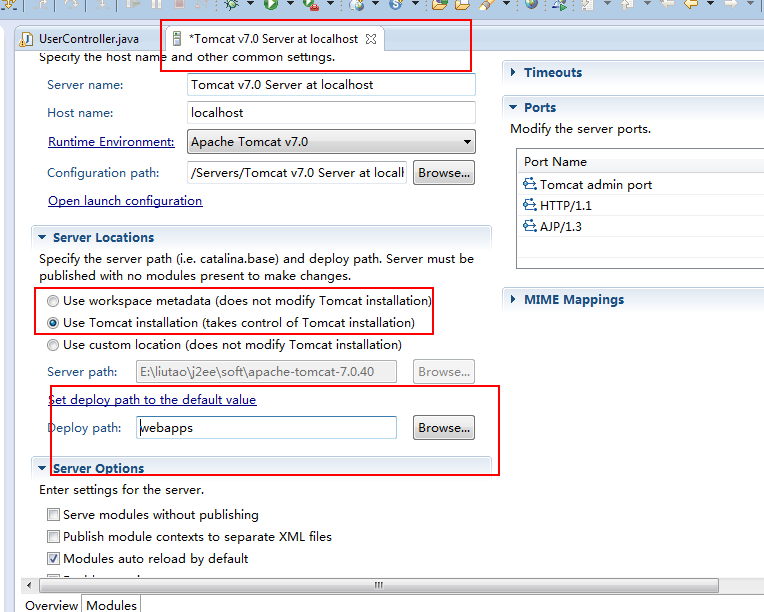Click the Port Name column header

click(641, 162)
